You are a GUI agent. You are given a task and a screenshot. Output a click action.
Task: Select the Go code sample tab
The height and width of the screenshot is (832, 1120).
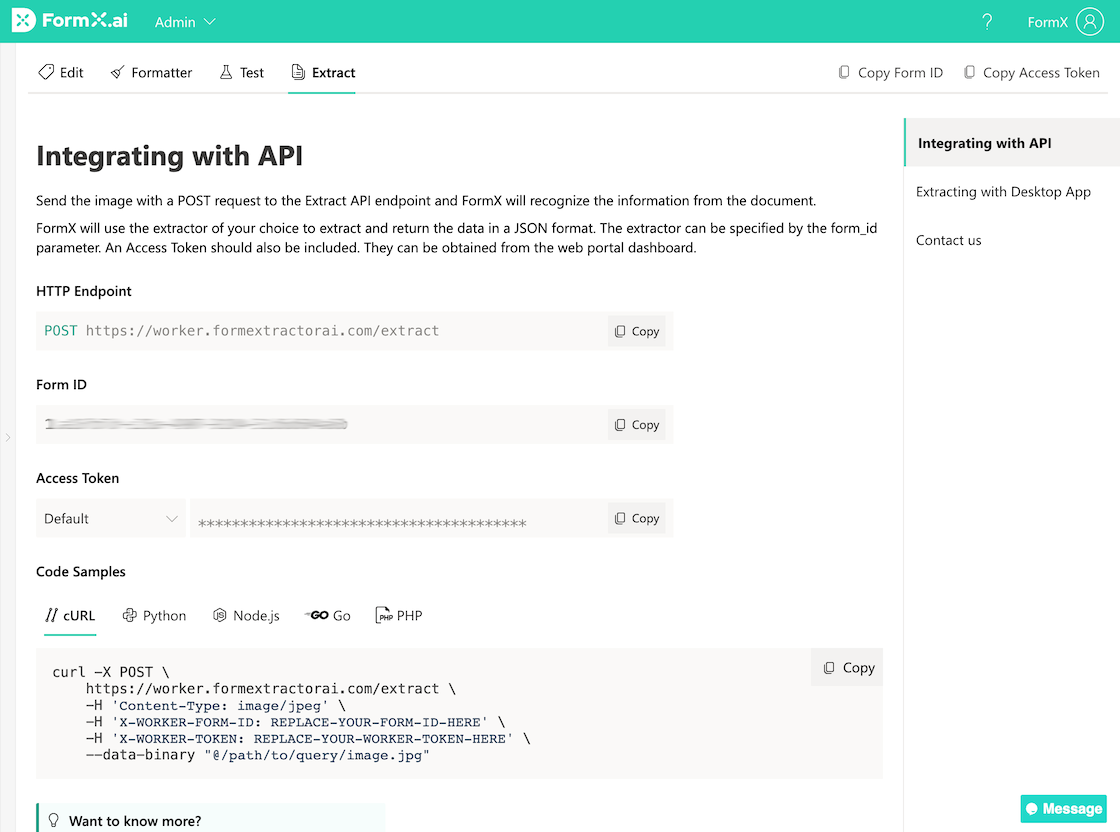click(x=328, y=616)
